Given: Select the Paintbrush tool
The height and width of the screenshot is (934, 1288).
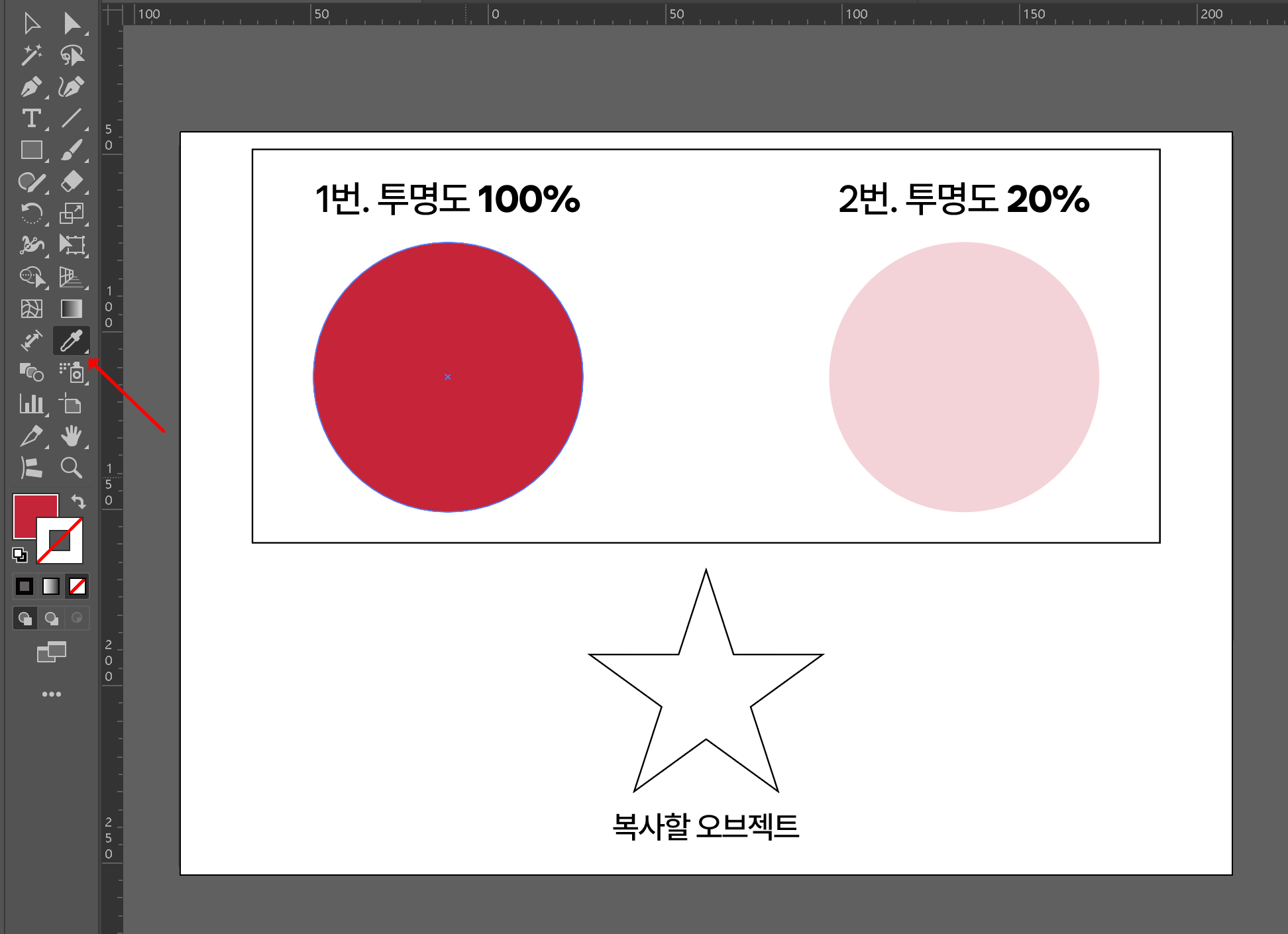Looking at the screenshot, I should pos(73,149).
